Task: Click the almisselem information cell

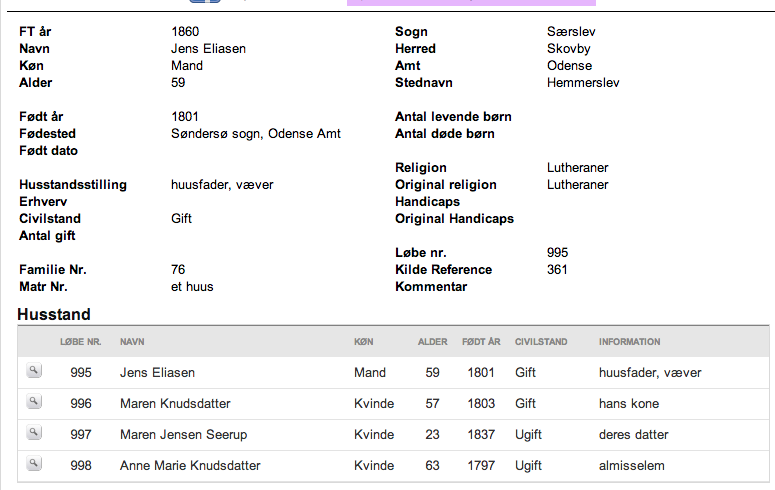Action: coord(632,465)
